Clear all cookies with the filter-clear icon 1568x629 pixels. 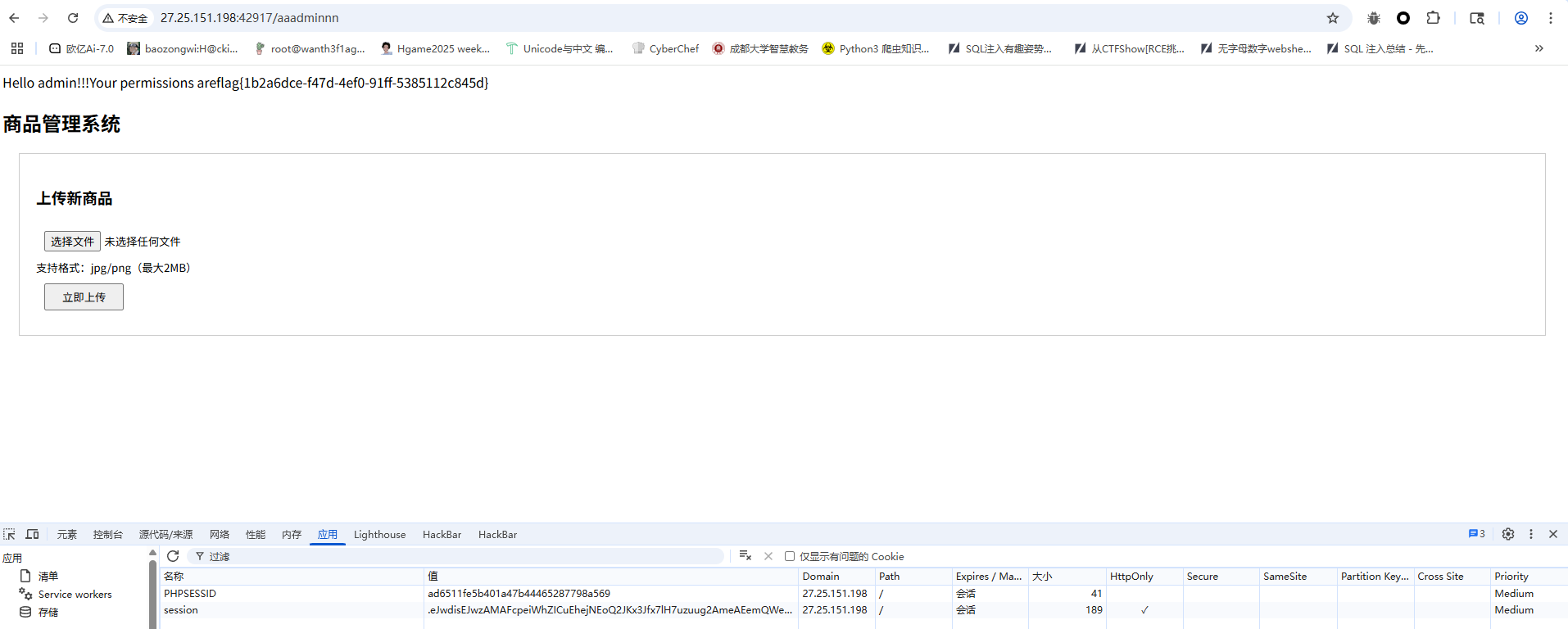(745, 556)
